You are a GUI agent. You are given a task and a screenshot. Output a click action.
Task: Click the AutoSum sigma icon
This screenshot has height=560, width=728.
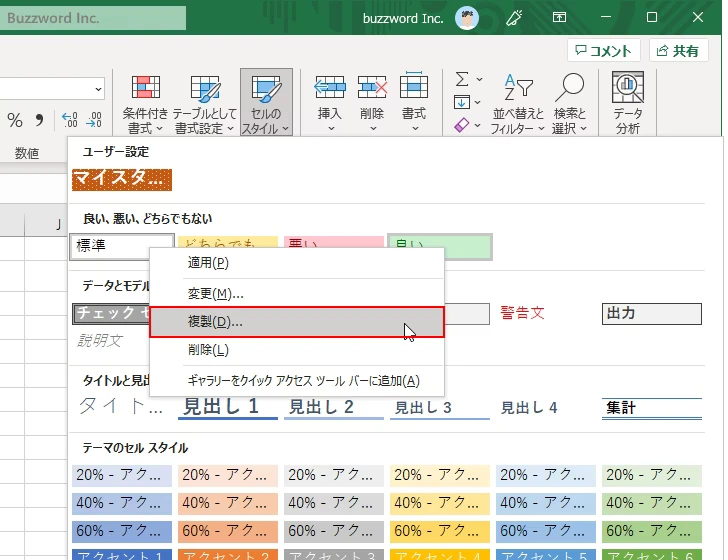(x=462, y=79)
